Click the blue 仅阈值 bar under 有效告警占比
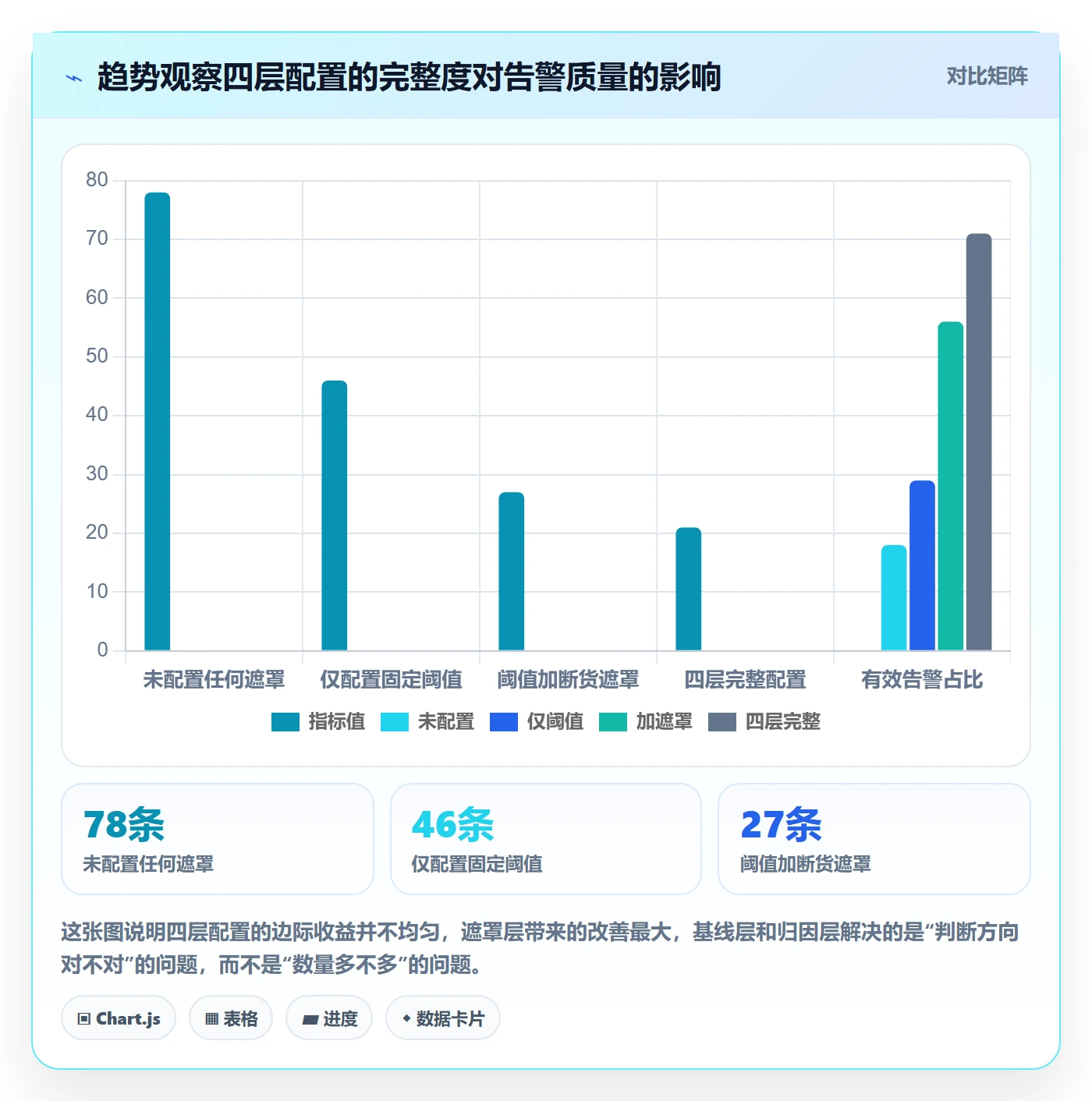 tap(922, 565)
